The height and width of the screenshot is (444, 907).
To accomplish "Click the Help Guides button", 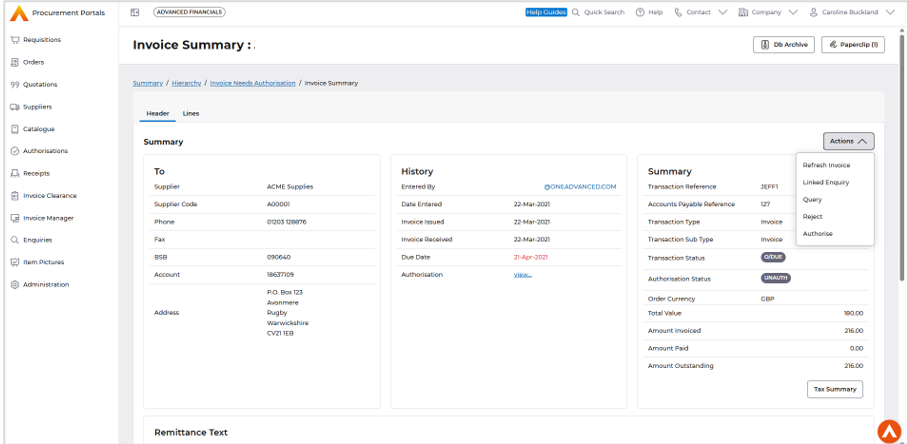I will pyautogui.click(x=545, y=12).
